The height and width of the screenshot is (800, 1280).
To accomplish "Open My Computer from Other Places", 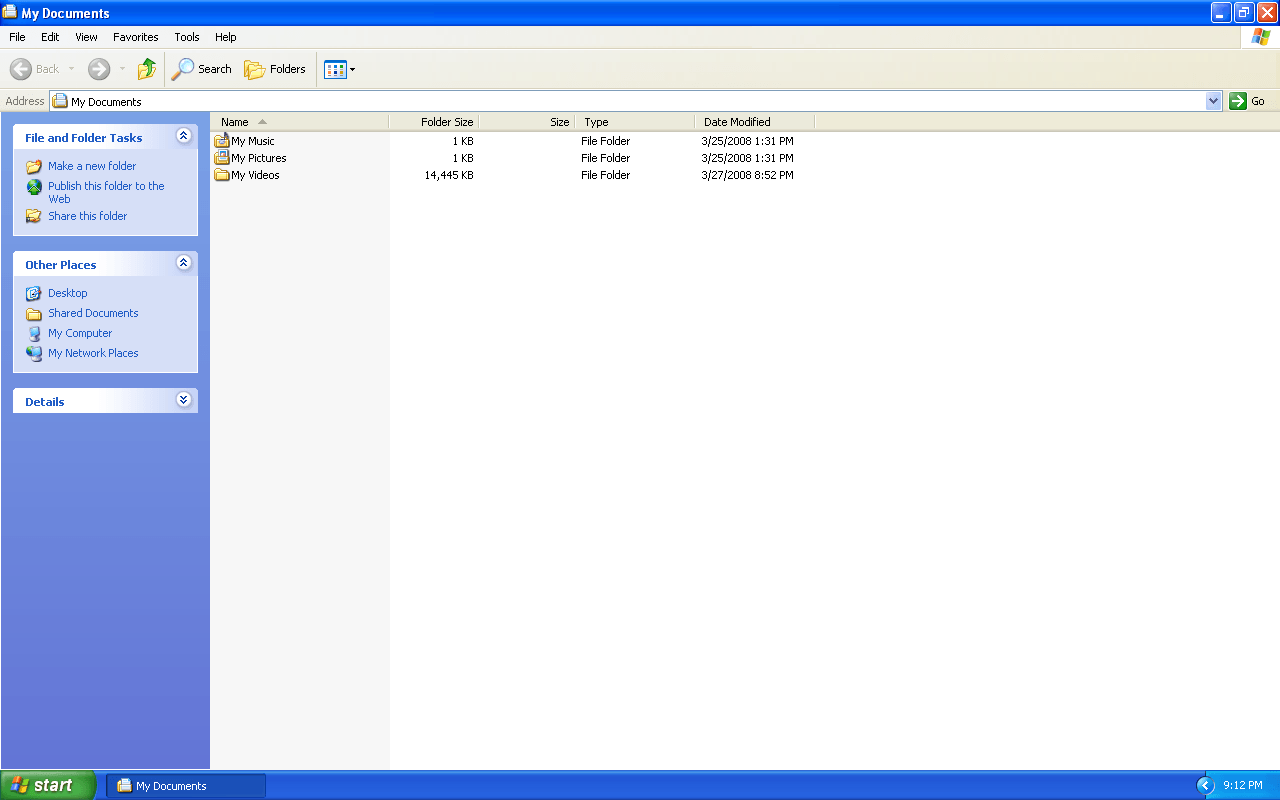I will pos(80,332).
